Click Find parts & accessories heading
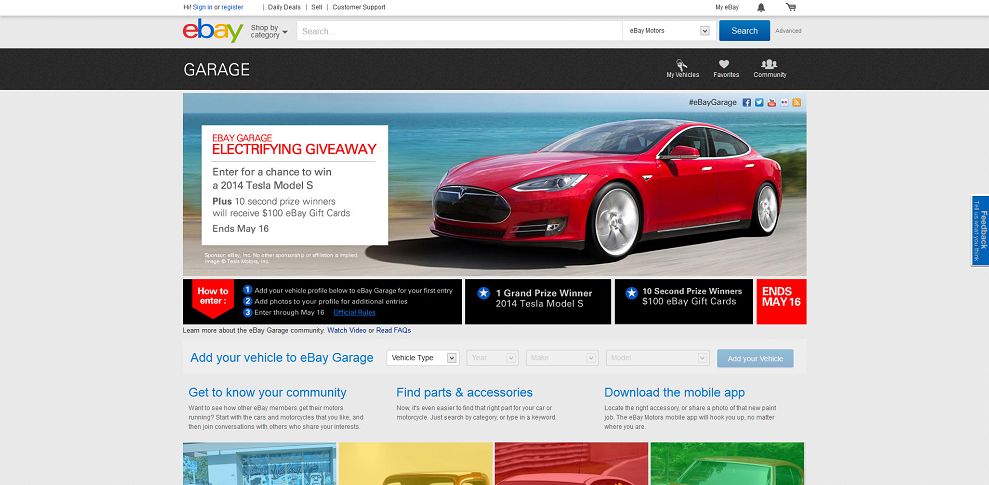The height and width of the screenshot is (485, 989). (464, 392)
